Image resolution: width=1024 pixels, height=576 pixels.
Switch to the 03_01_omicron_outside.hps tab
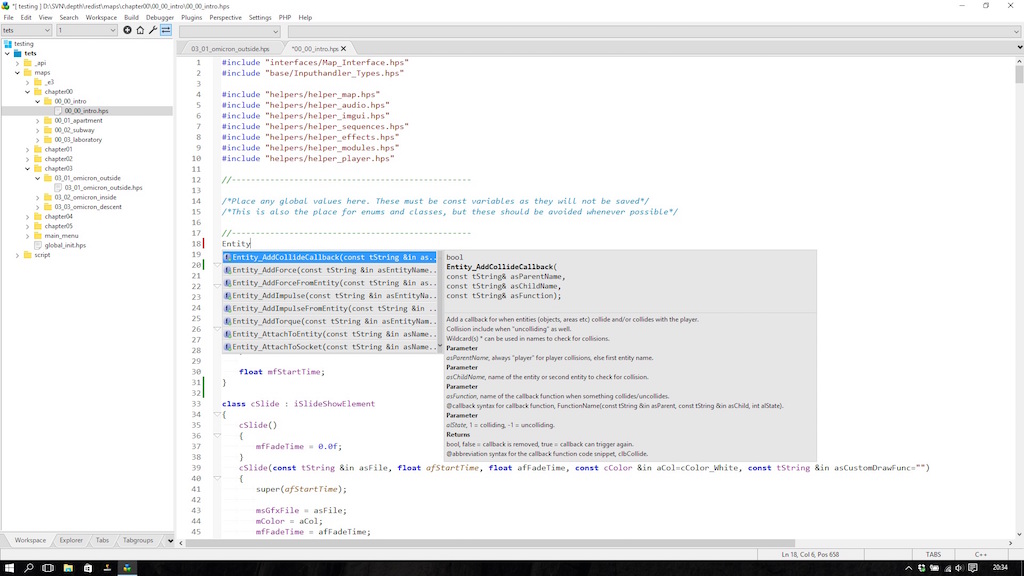[229, 48]
